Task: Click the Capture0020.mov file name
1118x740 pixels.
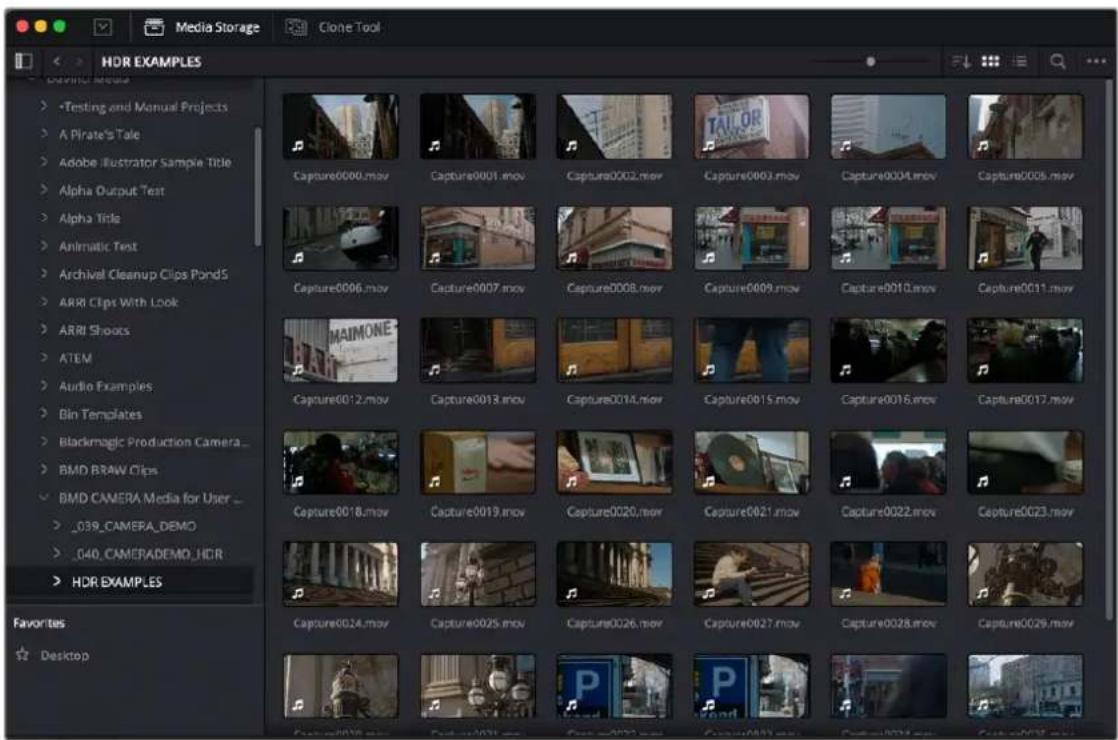Action: [615, 512]
